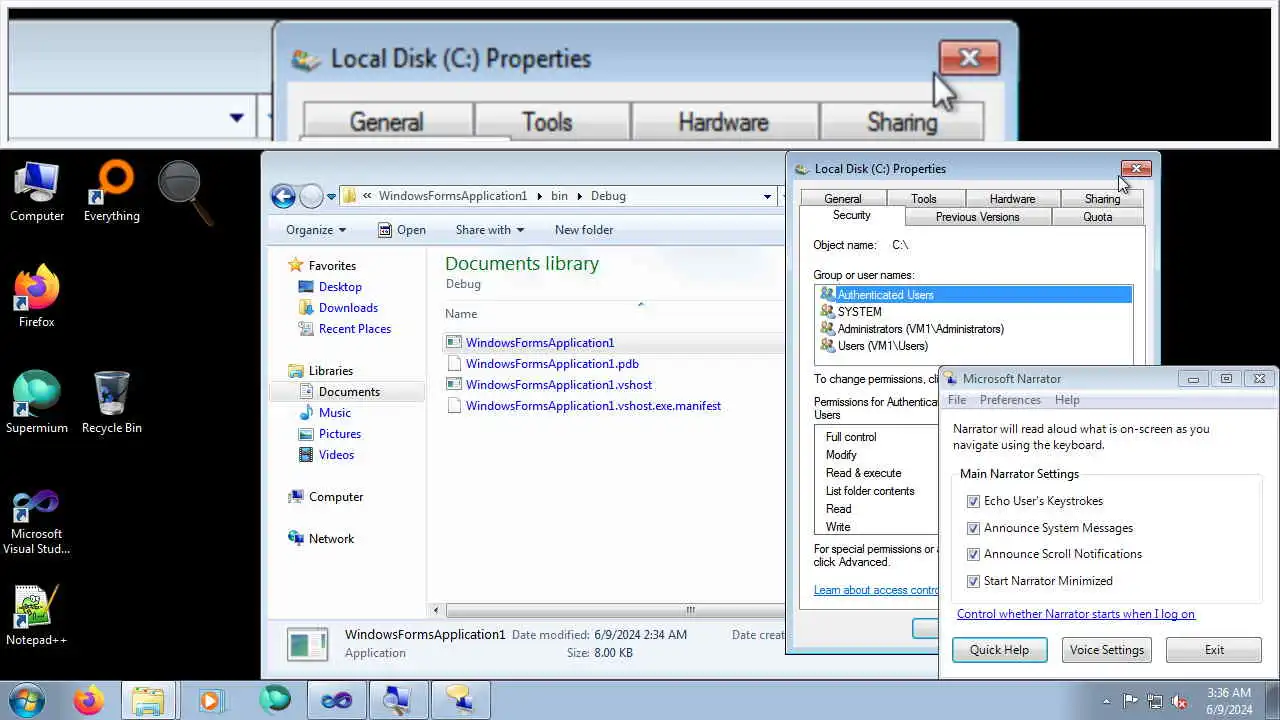
Task: Expand breadcrumb arrow after bin
Action: (578, 196)
